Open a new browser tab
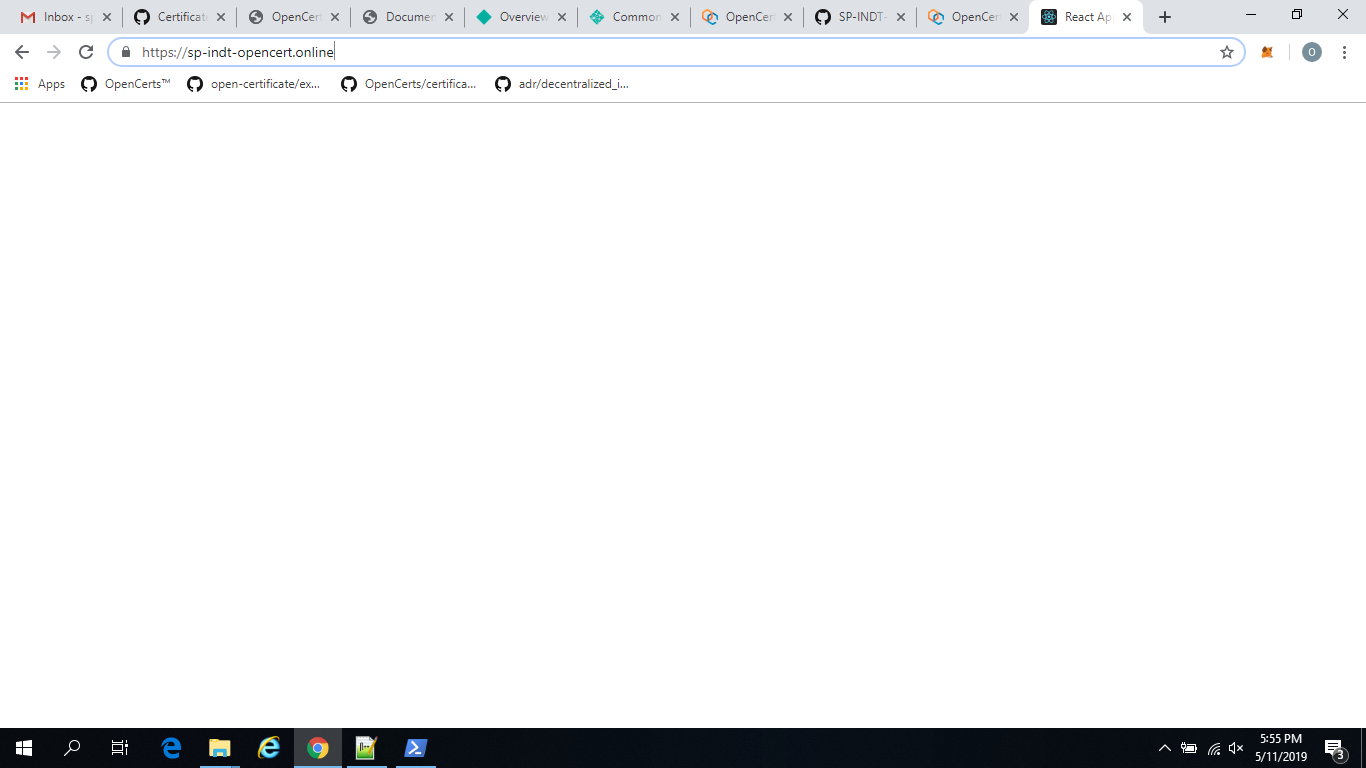Image resolution: width=1366 pixels, height=768 pixels. click(x=1164, y=16)
